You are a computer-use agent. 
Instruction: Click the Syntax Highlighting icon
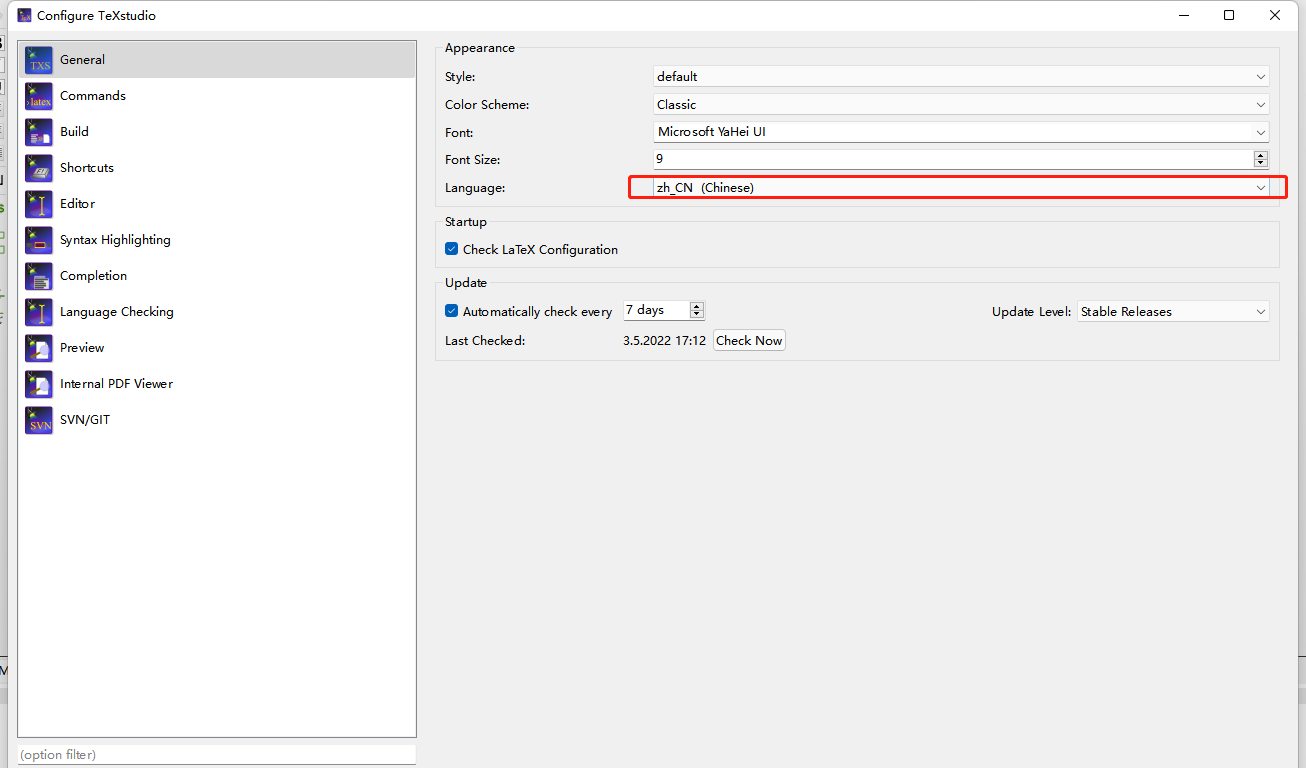click(39, 240)
